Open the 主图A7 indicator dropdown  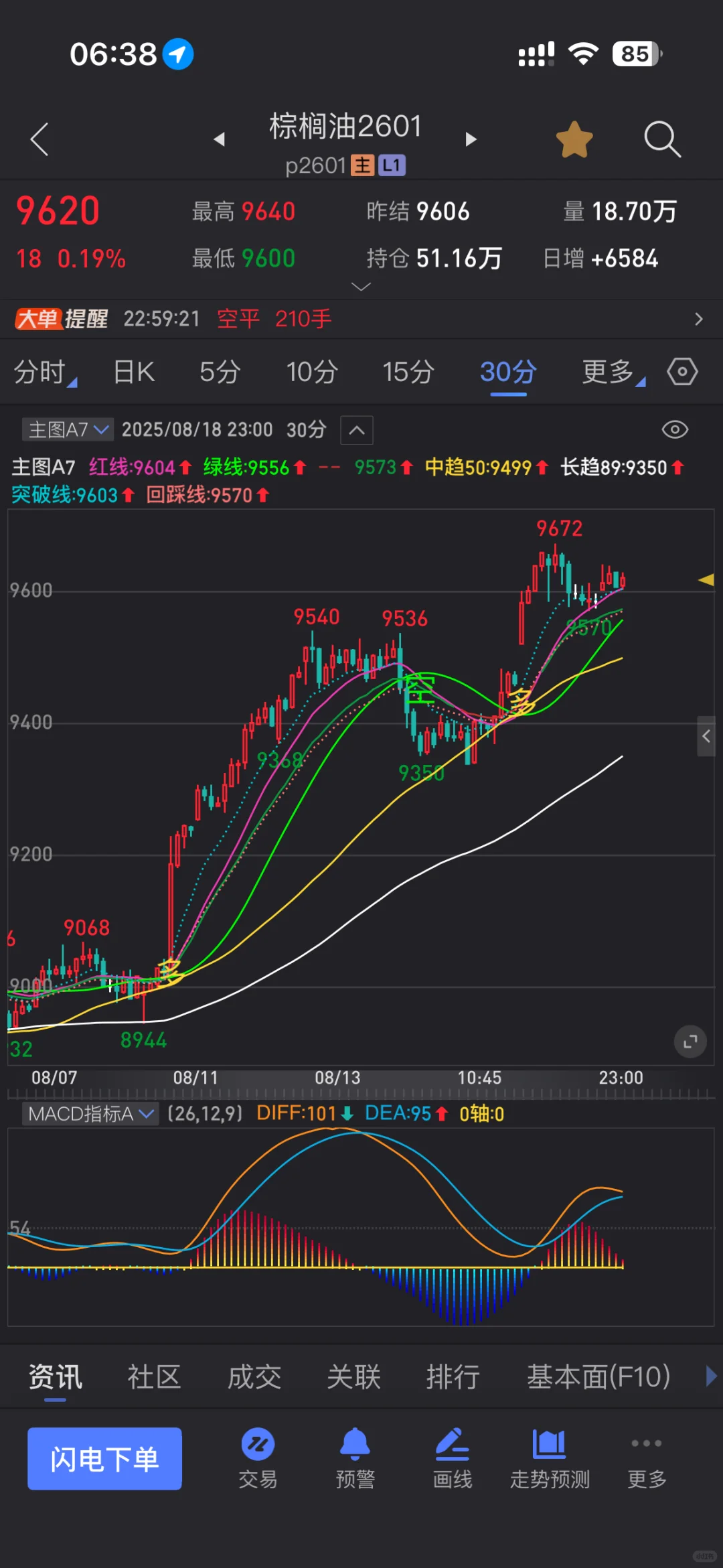pos(68,429)
